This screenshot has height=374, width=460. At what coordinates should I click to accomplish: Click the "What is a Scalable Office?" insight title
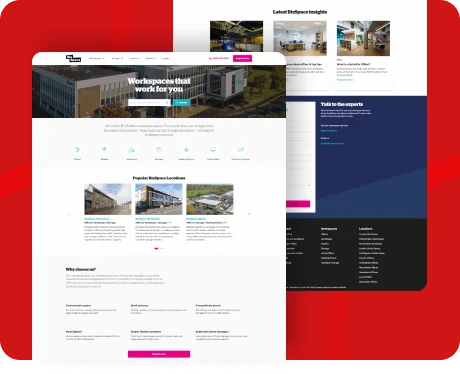pyautogui.click(x=353, y=64)
